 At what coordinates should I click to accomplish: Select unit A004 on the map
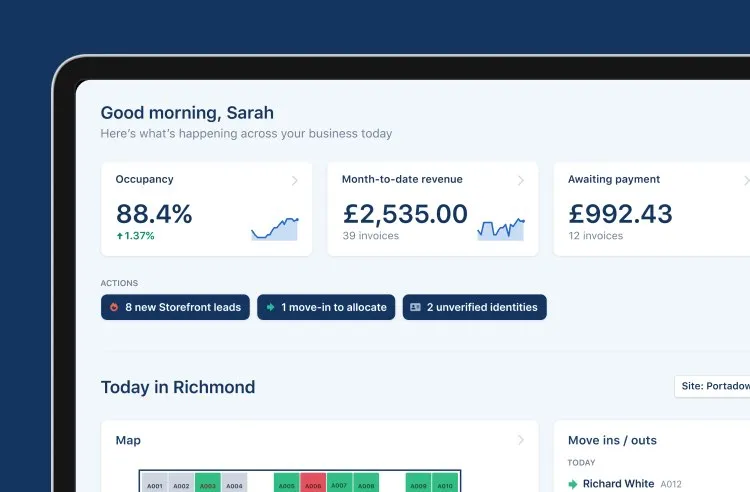(x=234, y=483)
